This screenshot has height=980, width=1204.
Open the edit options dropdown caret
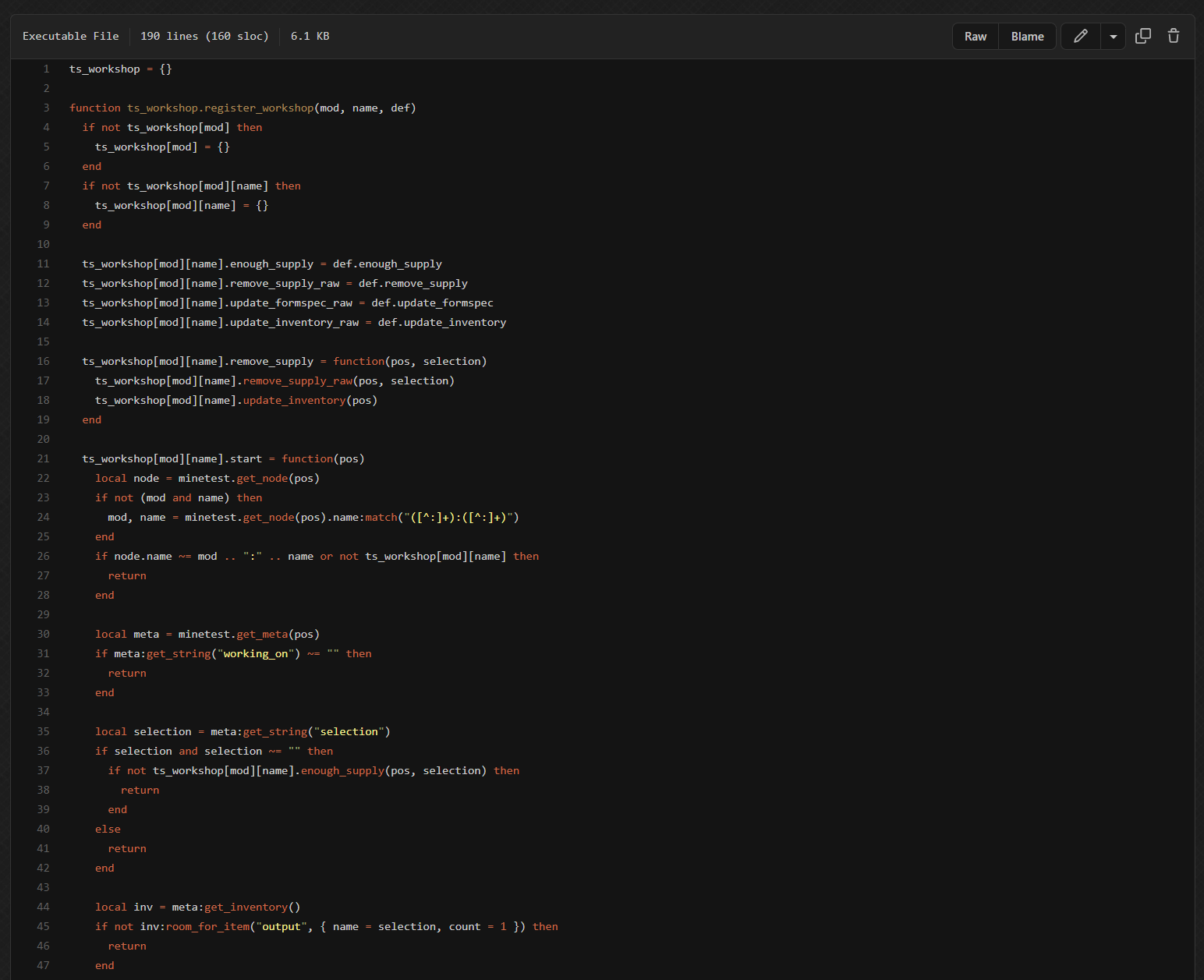(1113, 37)
